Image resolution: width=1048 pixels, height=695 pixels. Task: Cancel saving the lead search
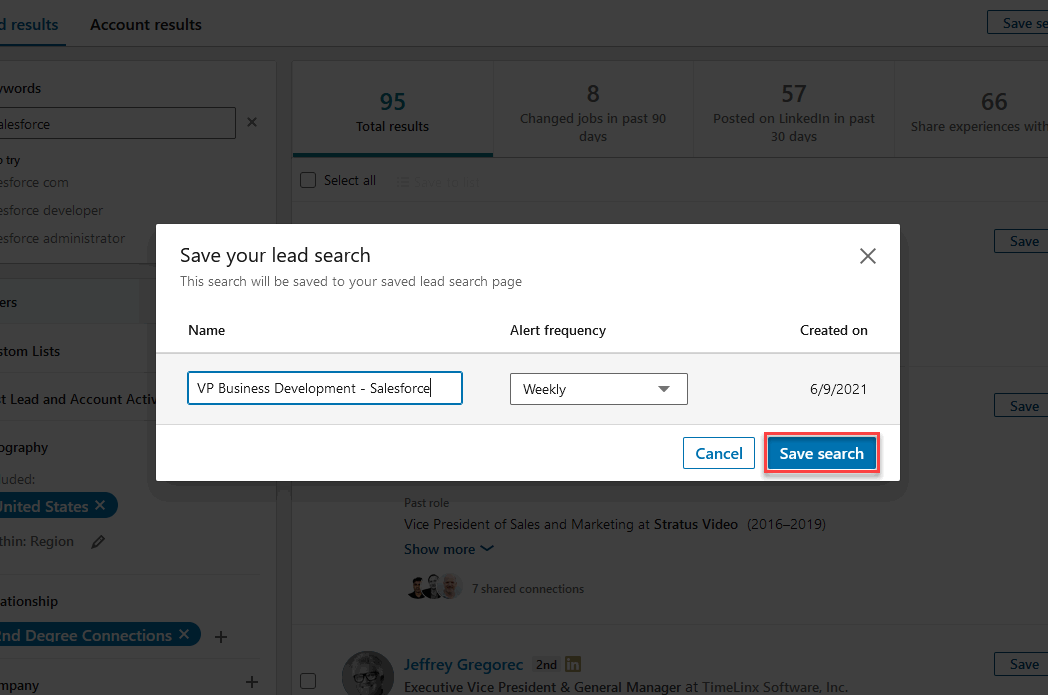tap(718, 453)
